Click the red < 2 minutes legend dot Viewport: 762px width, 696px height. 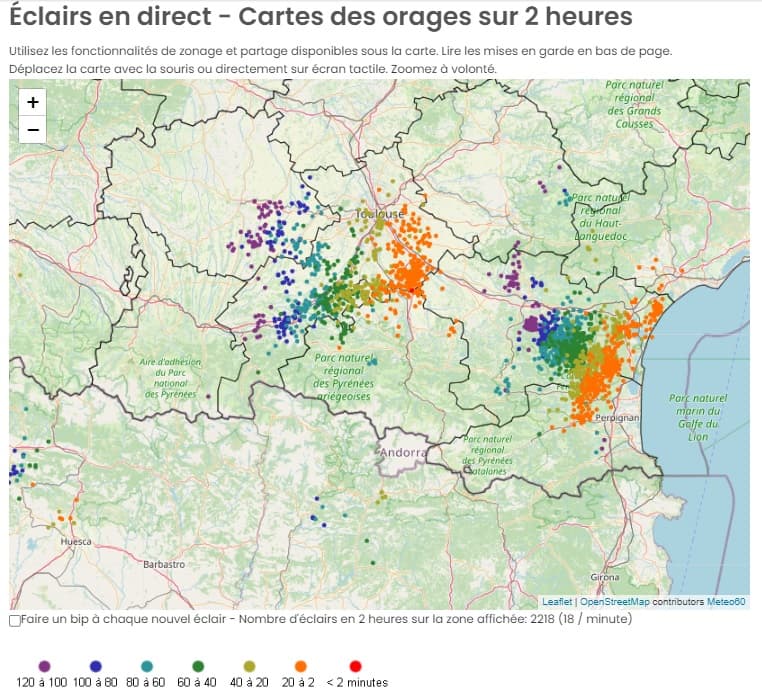point(355,666)
